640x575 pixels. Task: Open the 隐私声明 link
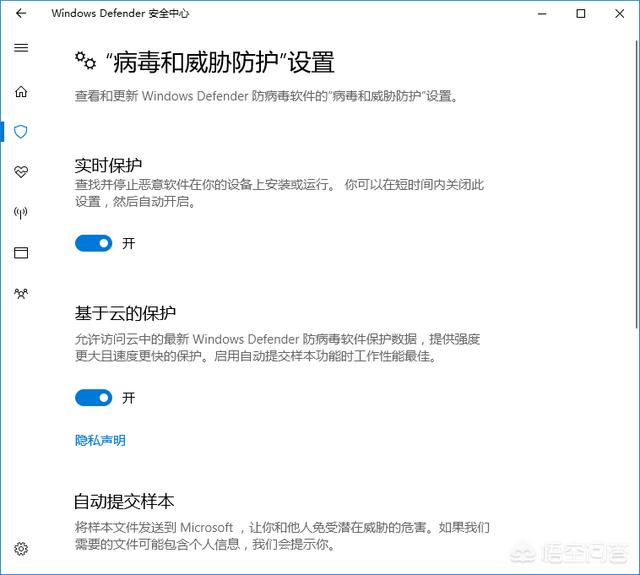pos(100,440)
